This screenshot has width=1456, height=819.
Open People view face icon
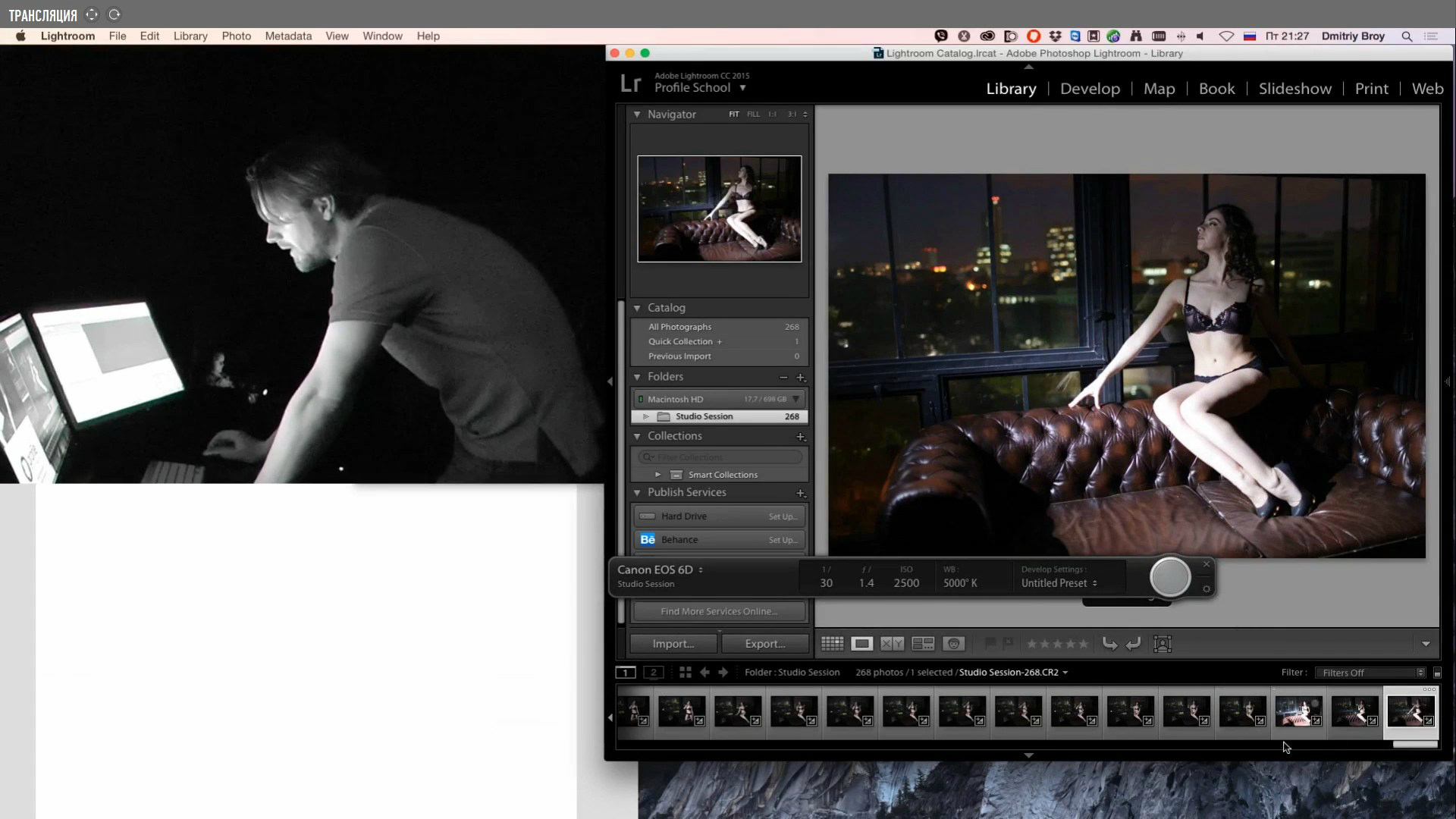953,644
